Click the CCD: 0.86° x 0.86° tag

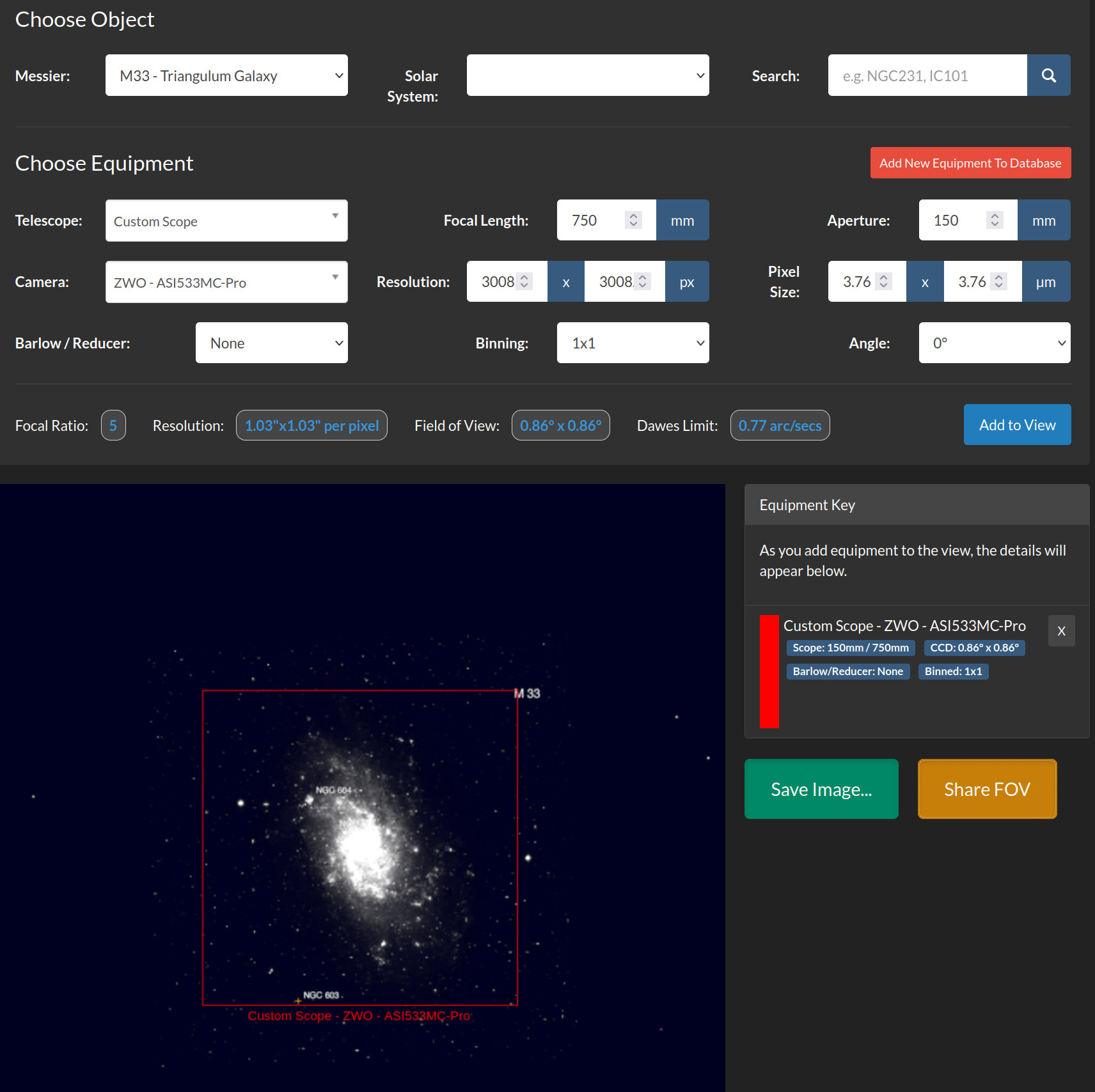(x=975, y=648)
